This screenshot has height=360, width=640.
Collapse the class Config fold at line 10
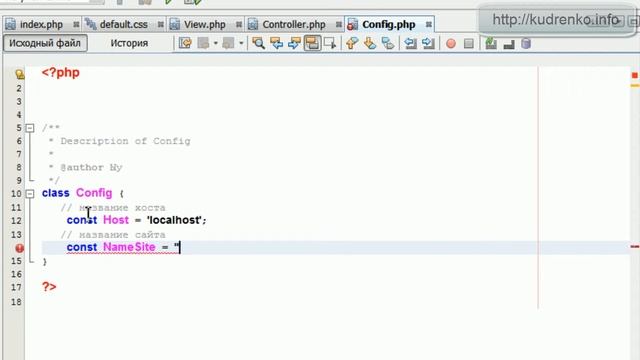pos(30,193)
